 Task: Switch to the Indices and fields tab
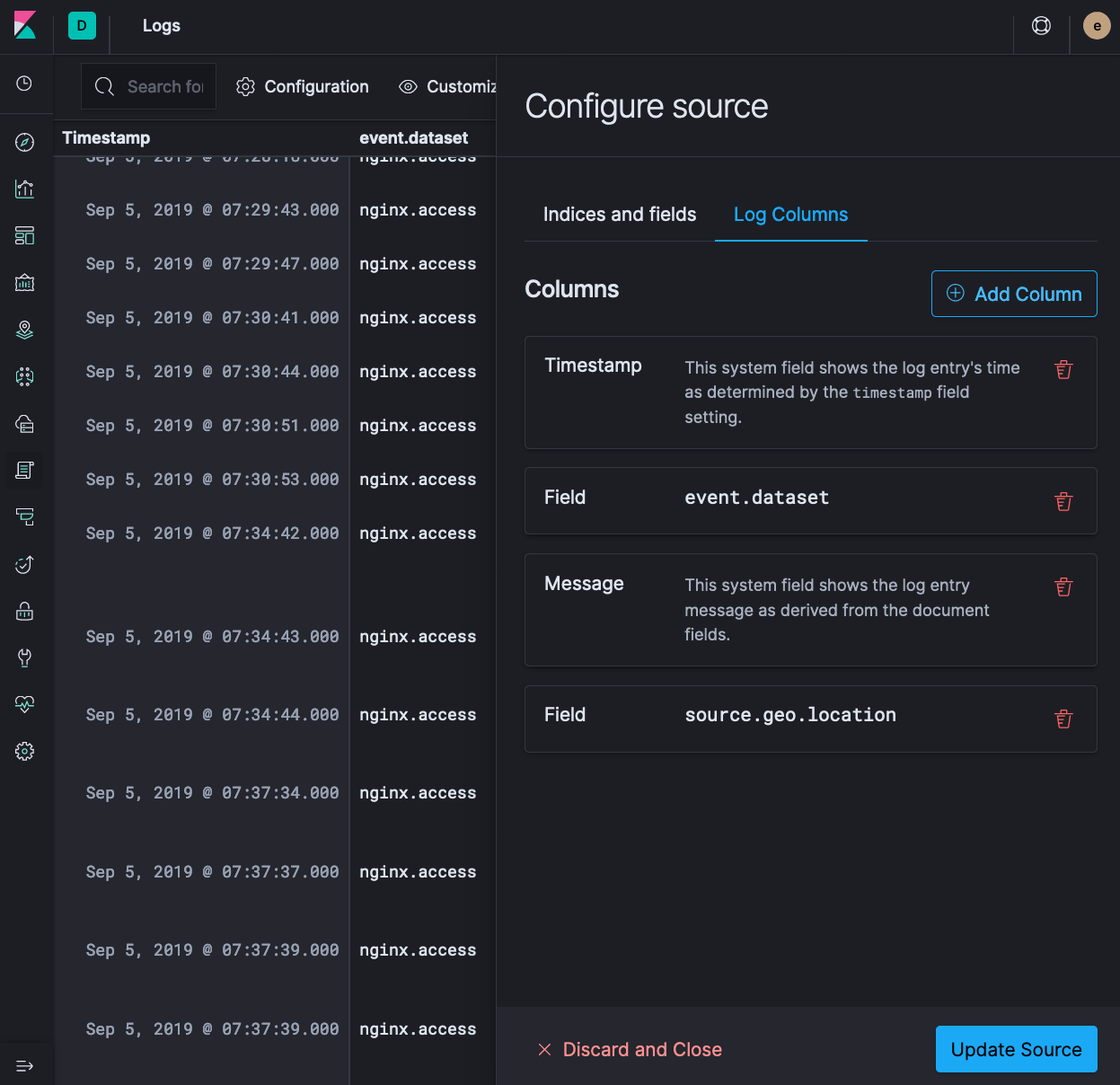coord(619,214)
